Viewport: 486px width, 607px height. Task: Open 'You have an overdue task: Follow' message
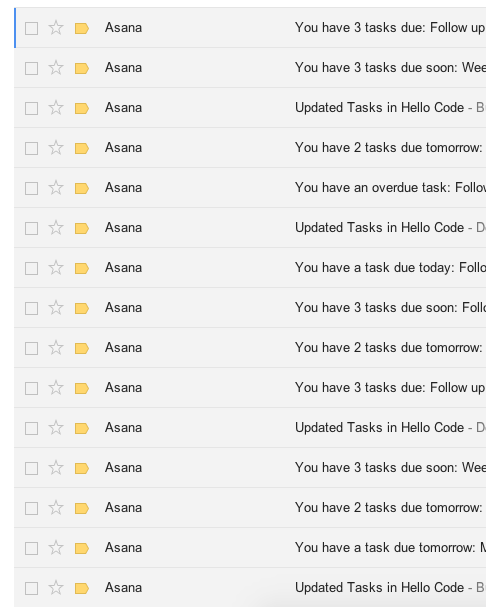coord(390,188)
